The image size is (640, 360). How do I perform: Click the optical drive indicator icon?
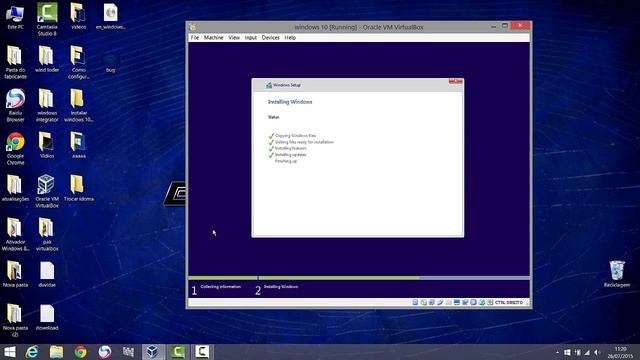[x=424, y=302]
